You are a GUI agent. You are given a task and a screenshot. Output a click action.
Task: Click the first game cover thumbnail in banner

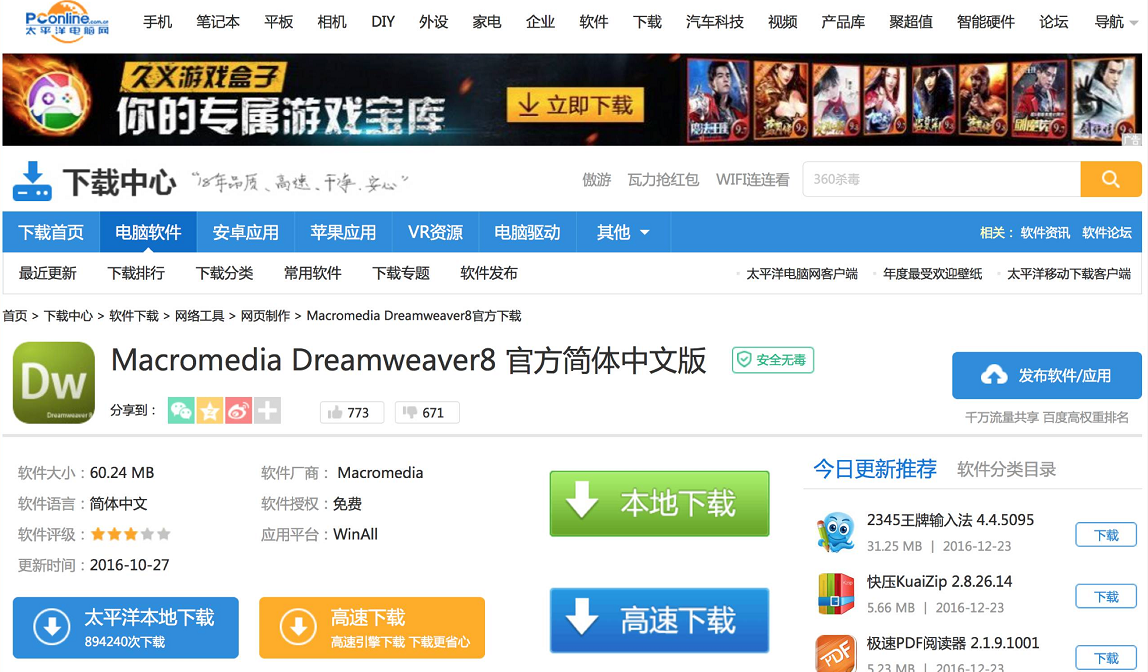click(718, 101)
